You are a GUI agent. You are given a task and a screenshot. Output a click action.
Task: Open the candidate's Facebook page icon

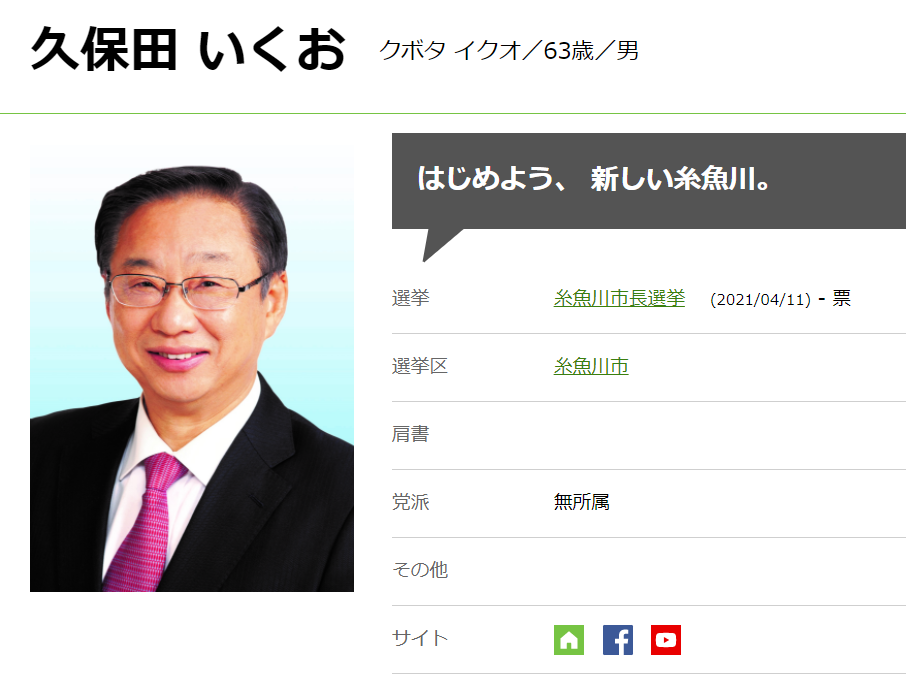(x=618, y=640)
